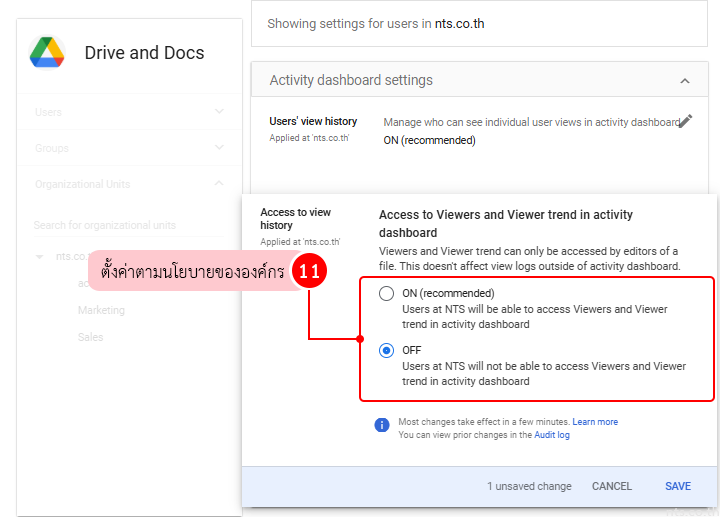Expand the Groups section in sidebar
This screenshot has height=517, width=720.
tap(219, 148)
